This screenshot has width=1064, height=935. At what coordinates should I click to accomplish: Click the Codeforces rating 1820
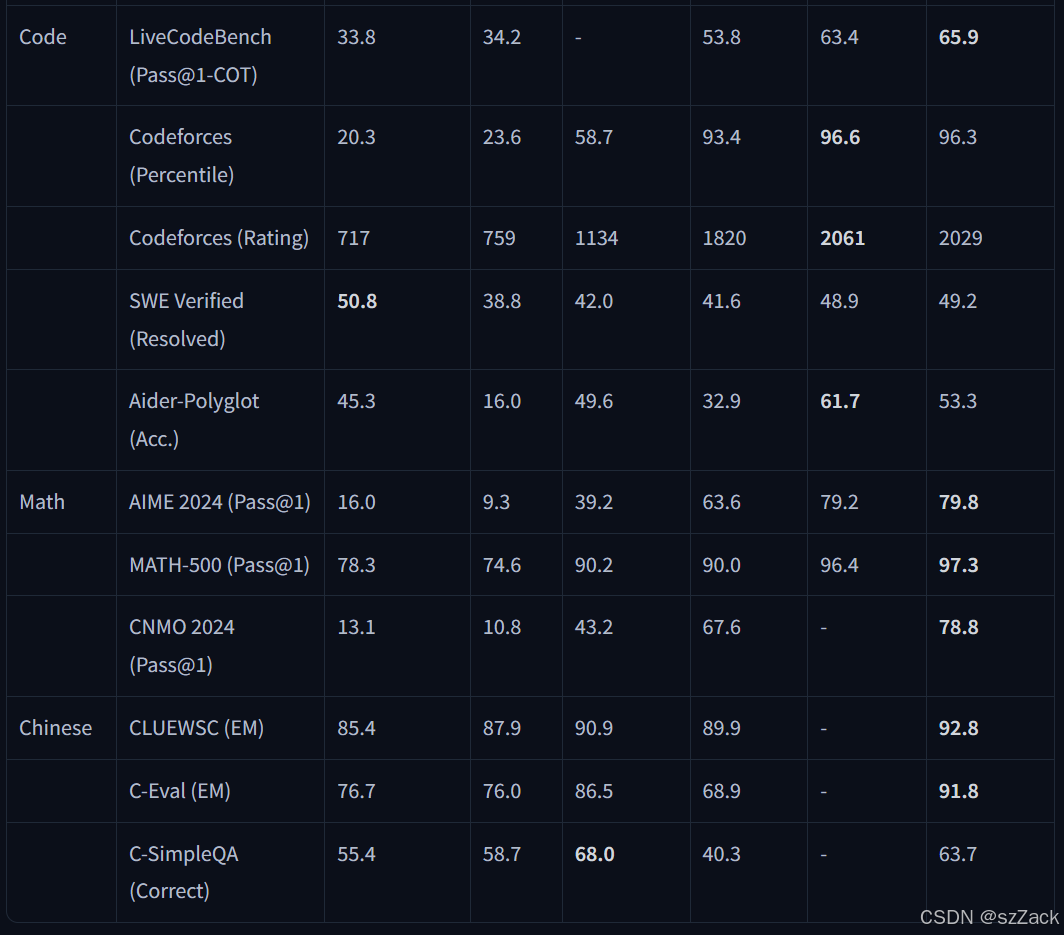[724, 237]
